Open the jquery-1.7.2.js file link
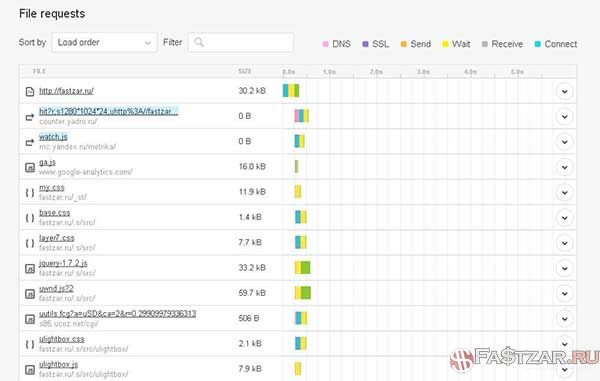 (x=63, y=263)
